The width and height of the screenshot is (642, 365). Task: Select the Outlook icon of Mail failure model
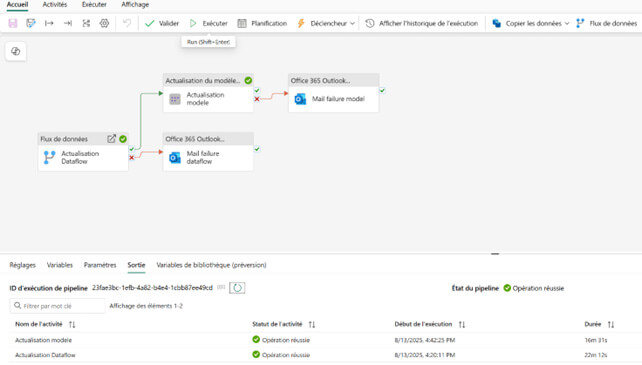[x=300, y=99]
